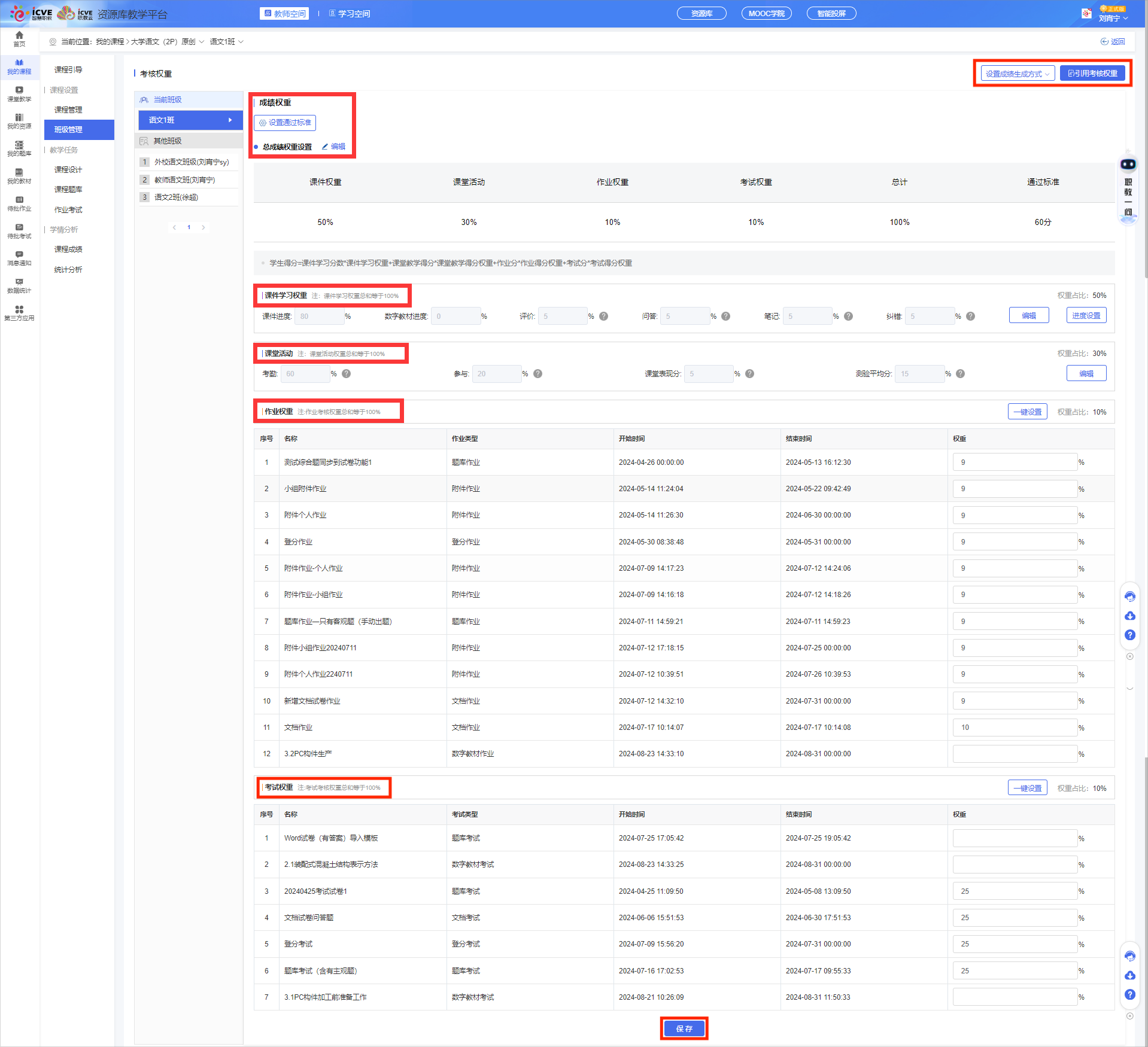This screenshot has width=1148, height=1047.
Task: Switch to the 学习空间 tab
Action: 350,14
